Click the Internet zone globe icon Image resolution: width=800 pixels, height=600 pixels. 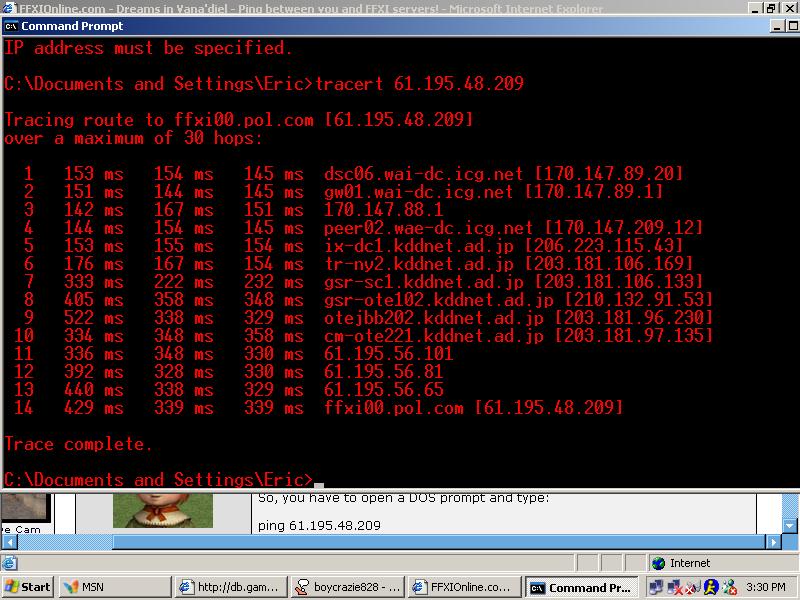click(659, 563)
